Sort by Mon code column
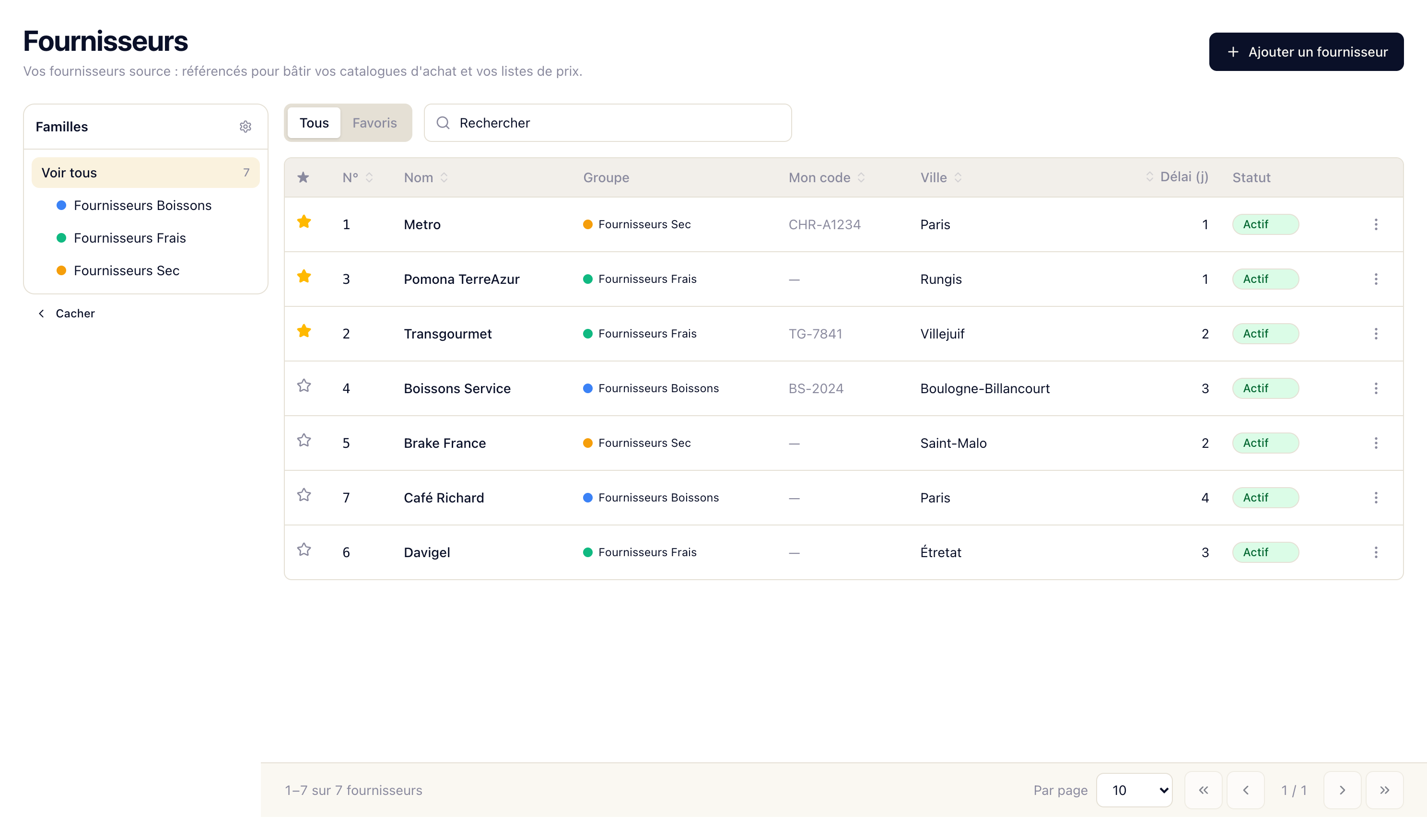 pos(827,178)
